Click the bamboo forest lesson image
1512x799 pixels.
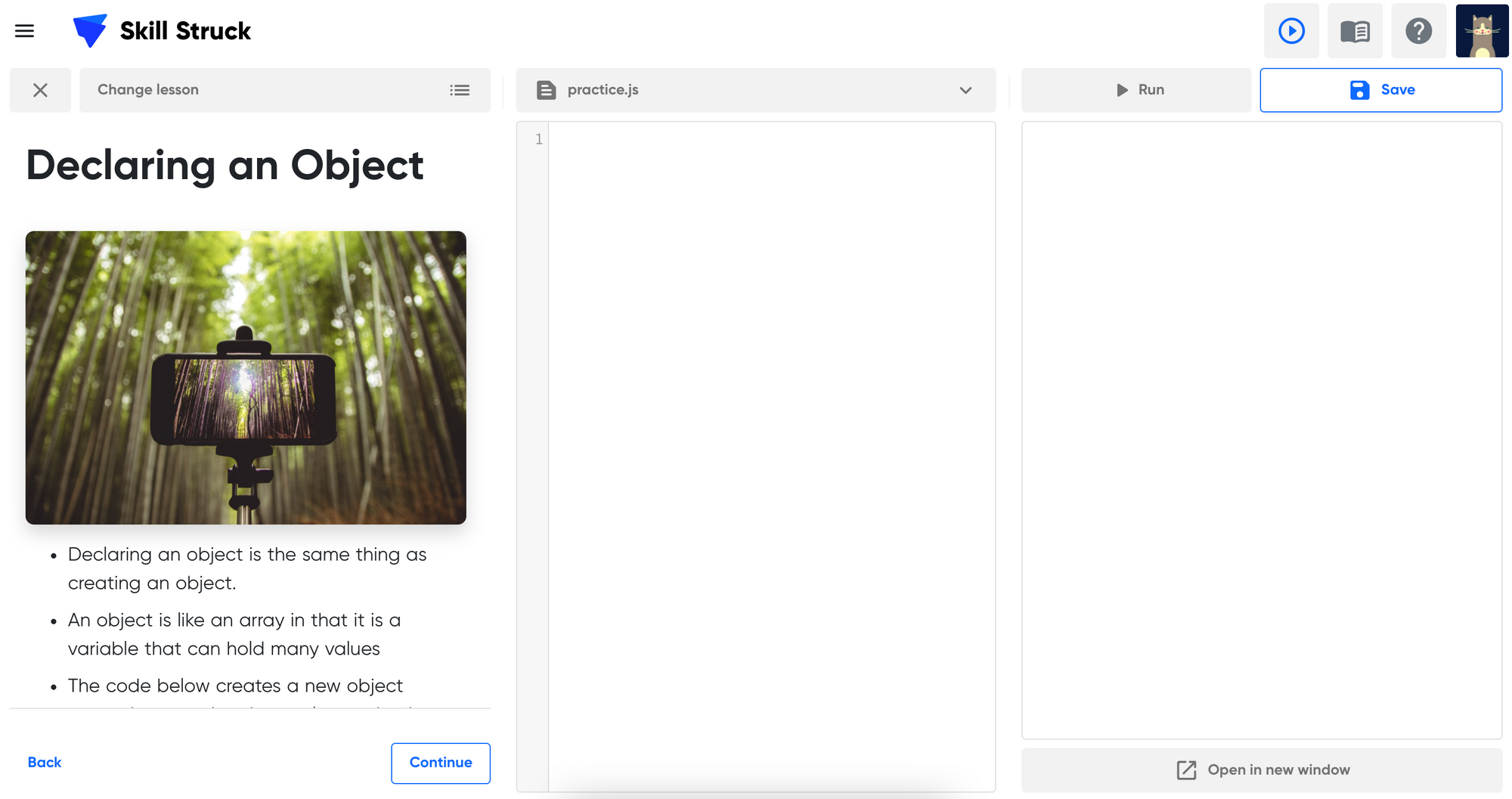coord(246,377)
